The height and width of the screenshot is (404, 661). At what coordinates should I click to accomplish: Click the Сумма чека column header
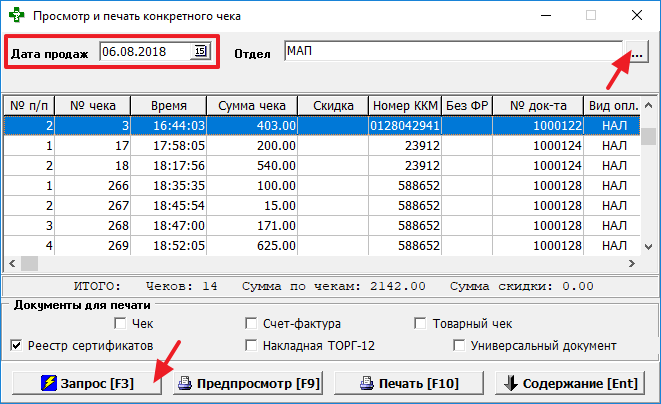(252, 105)
